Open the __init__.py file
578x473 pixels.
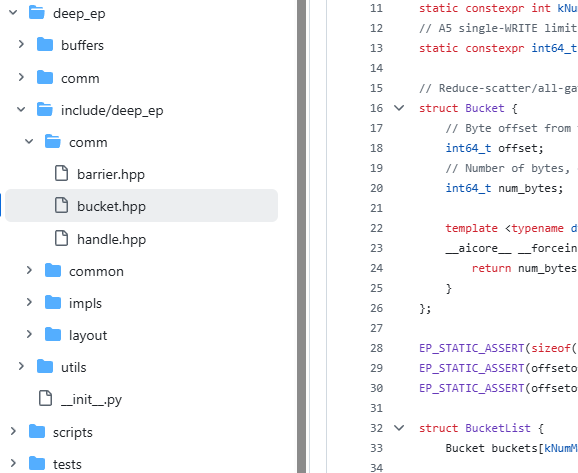[91, 400]
